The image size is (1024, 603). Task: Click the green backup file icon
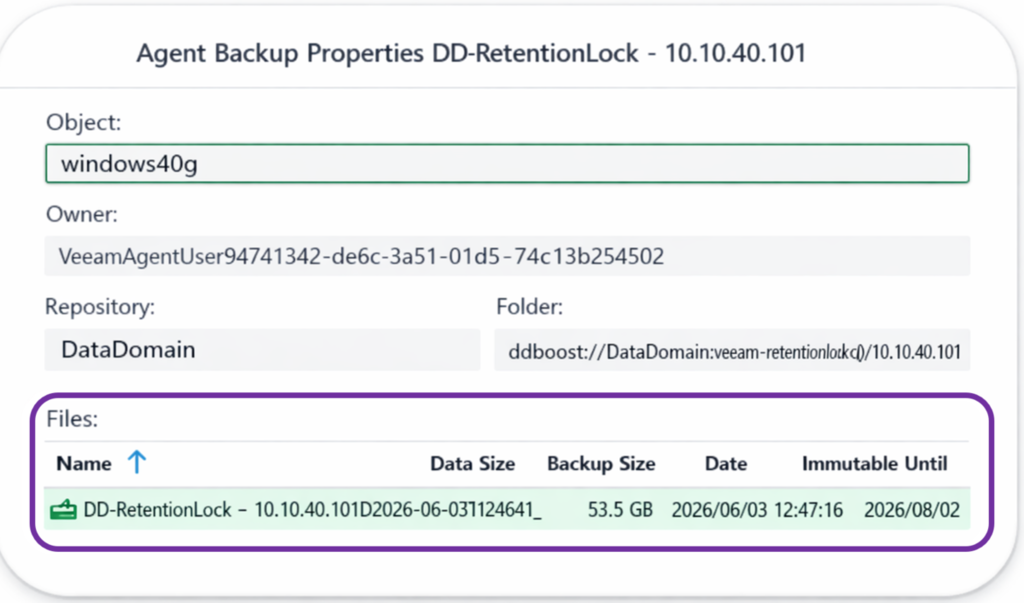coord(63,510)
